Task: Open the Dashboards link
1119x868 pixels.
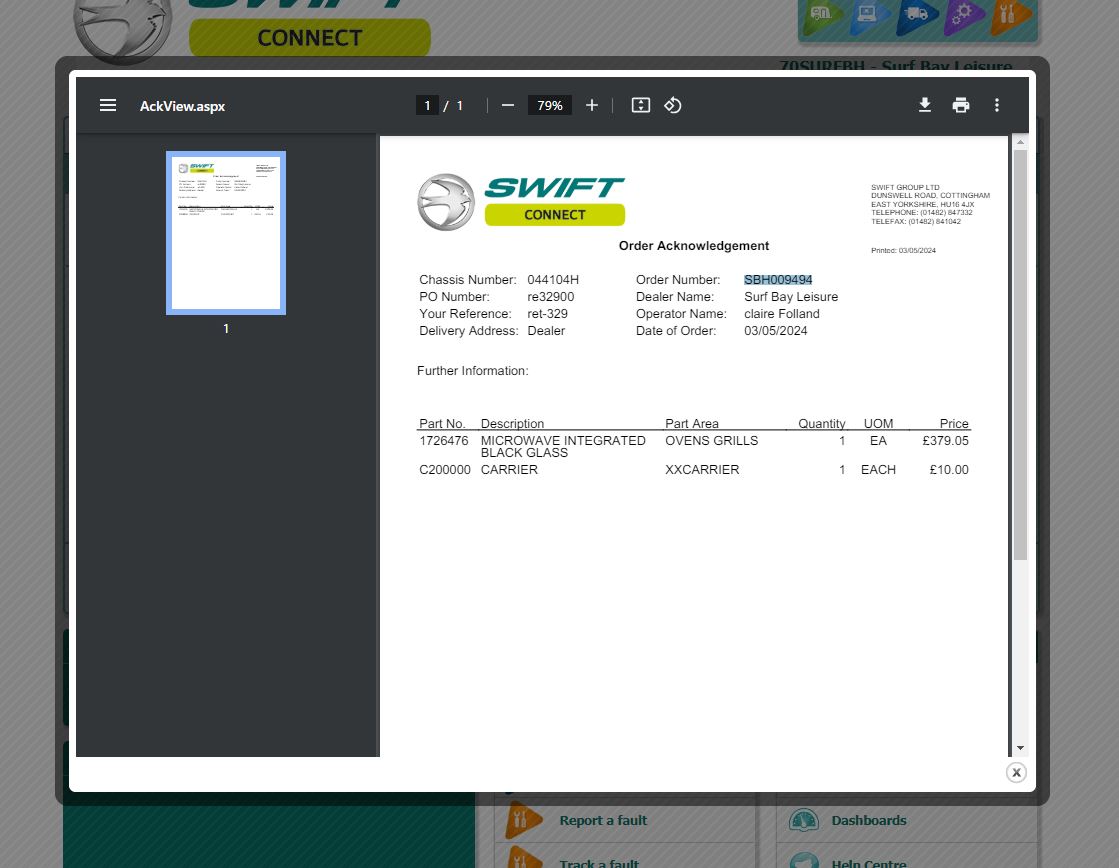Action: pos(868,821)
